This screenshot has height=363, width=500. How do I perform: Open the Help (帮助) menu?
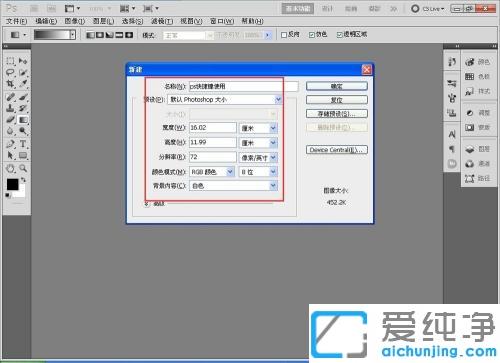tap(252, 21)
